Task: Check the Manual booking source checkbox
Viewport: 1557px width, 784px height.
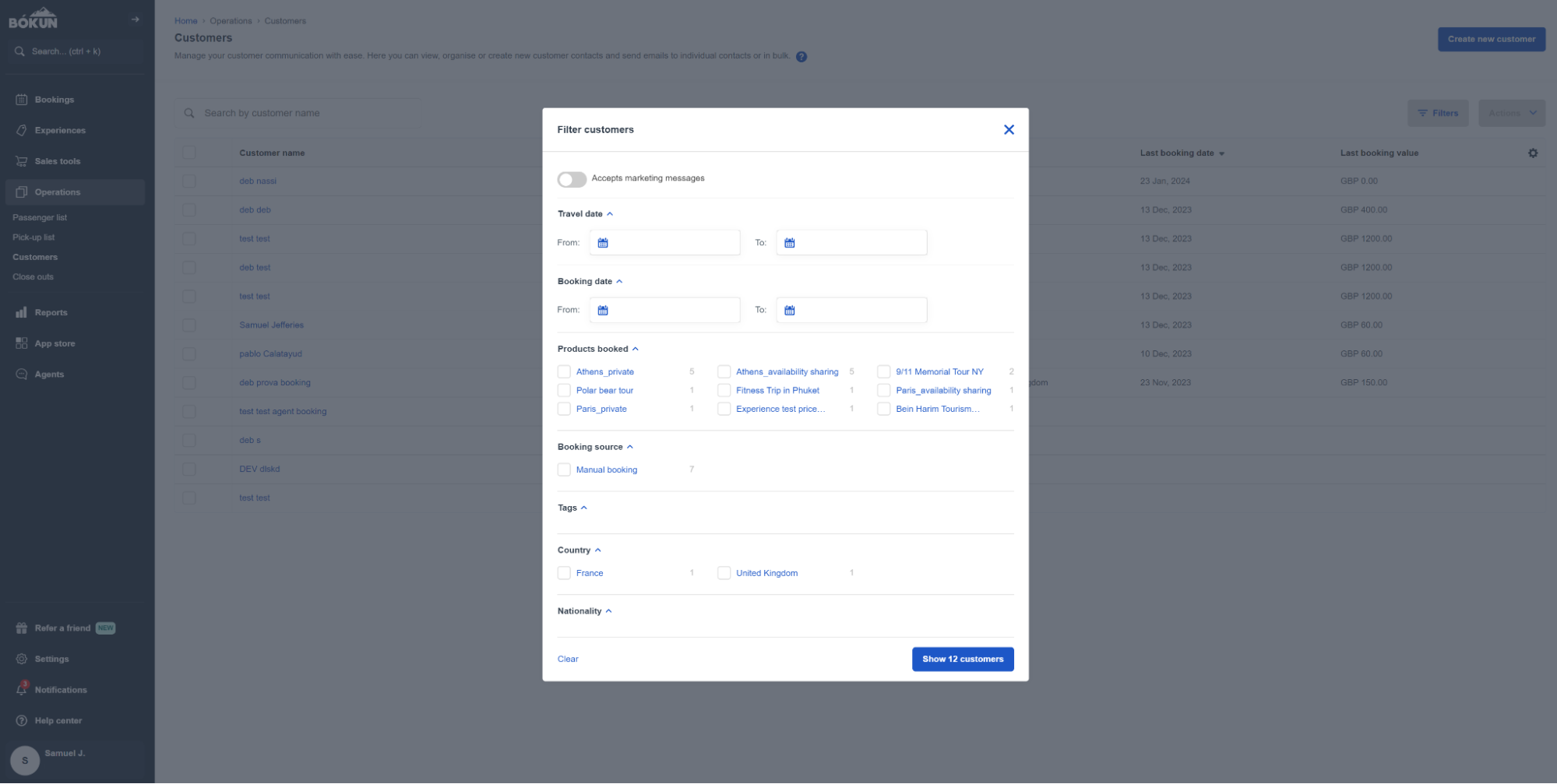Action: [563, 469]
